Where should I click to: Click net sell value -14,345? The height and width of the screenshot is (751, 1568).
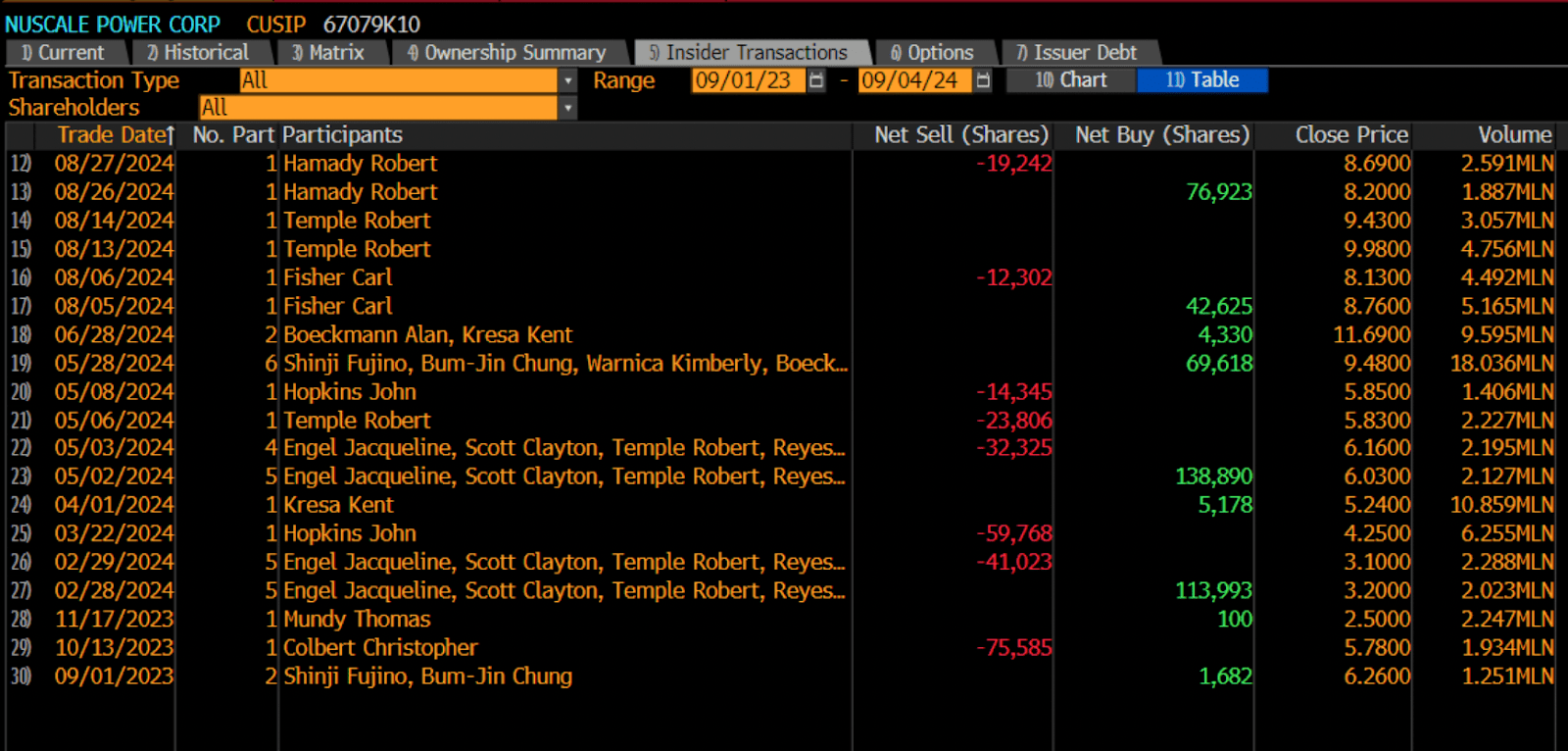coord(1014,391)
